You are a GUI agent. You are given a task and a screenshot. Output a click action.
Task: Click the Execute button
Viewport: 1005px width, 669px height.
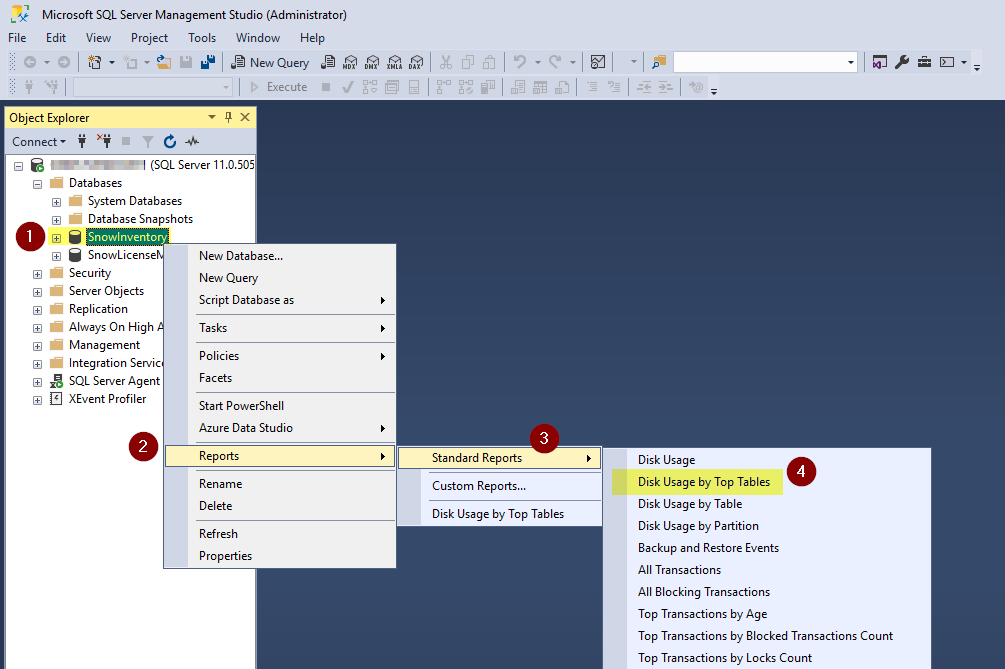pyautogui.click(x=279, y=87)
